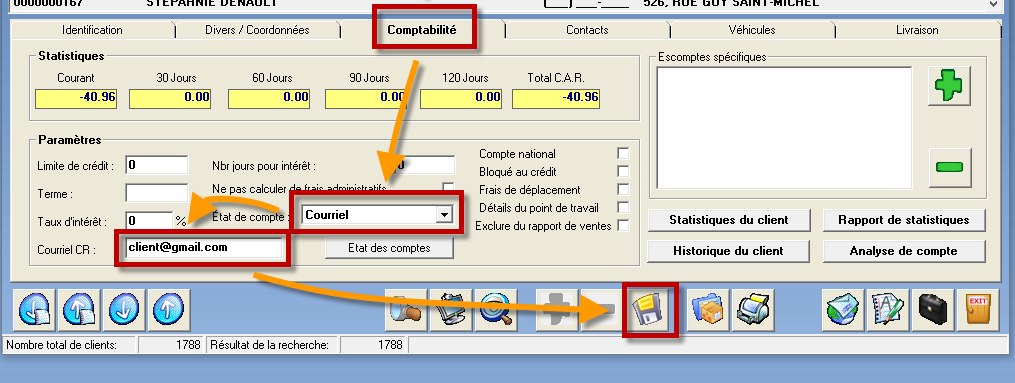
Task: Click the envelope mail icon
Action: tap(843, 310)
